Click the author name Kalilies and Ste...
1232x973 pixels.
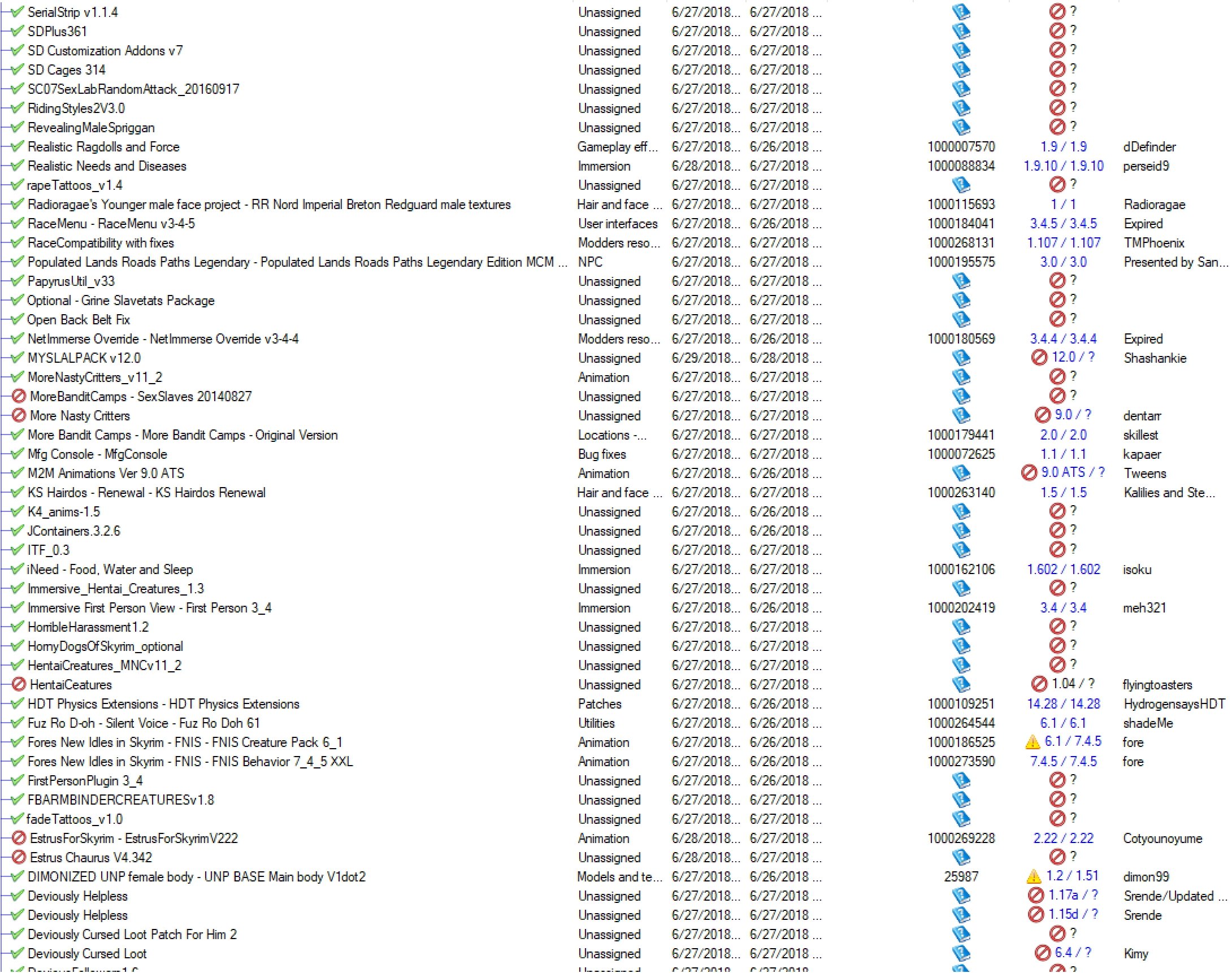point(1169,492)
